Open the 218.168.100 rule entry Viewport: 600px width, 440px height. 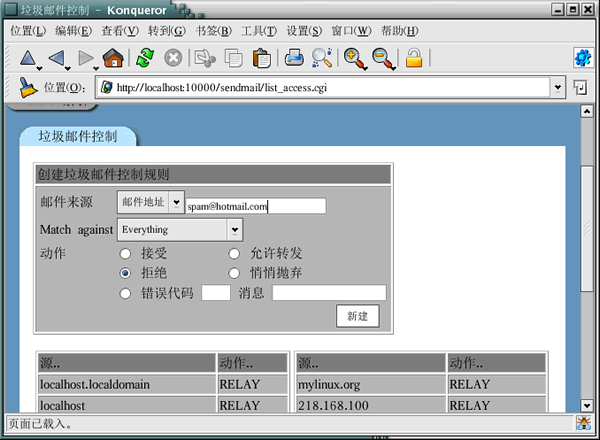tap(333, 405)
